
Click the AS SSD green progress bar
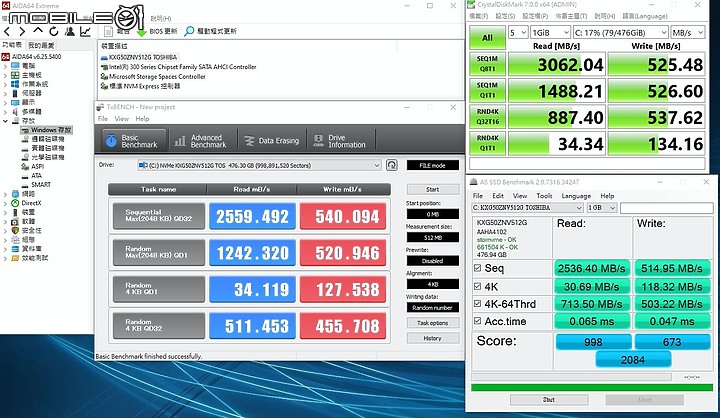(592, 388)
